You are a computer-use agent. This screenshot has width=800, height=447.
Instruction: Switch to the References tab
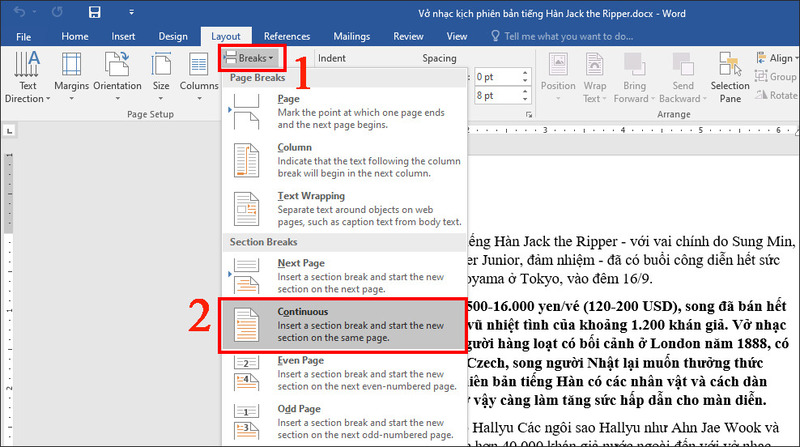pos(286,36)
